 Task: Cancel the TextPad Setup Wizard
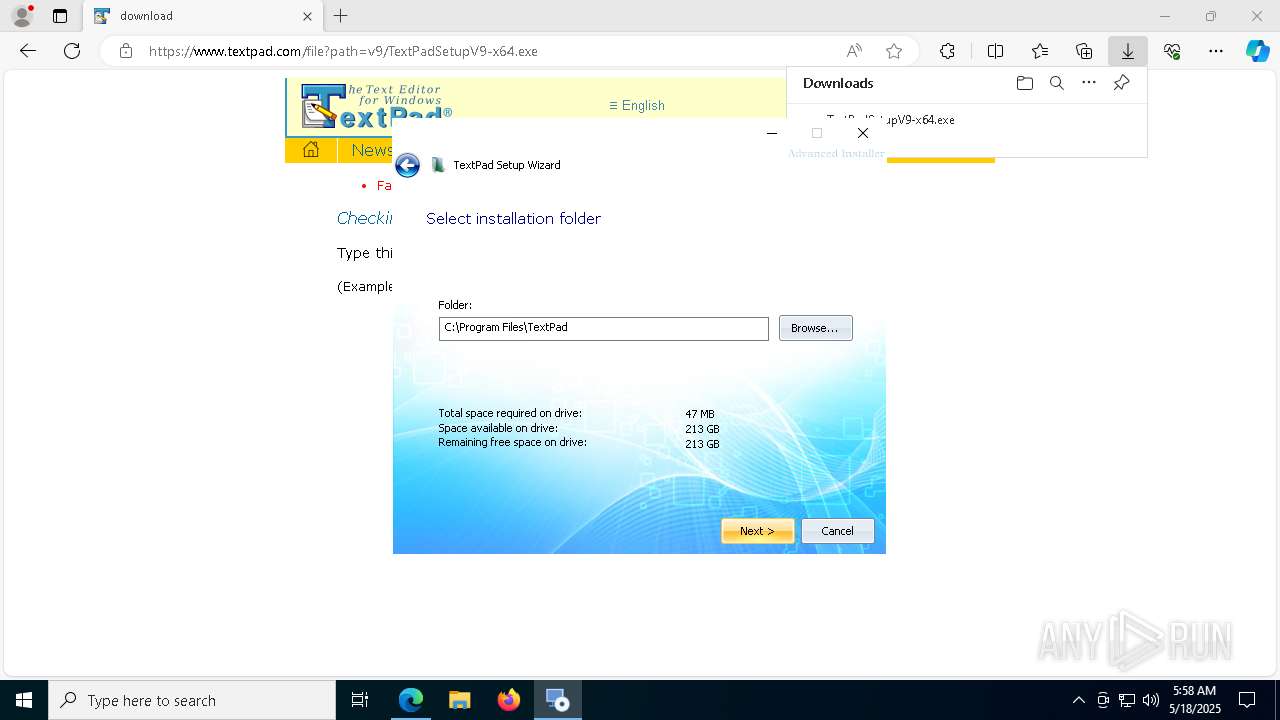point(837,531)
